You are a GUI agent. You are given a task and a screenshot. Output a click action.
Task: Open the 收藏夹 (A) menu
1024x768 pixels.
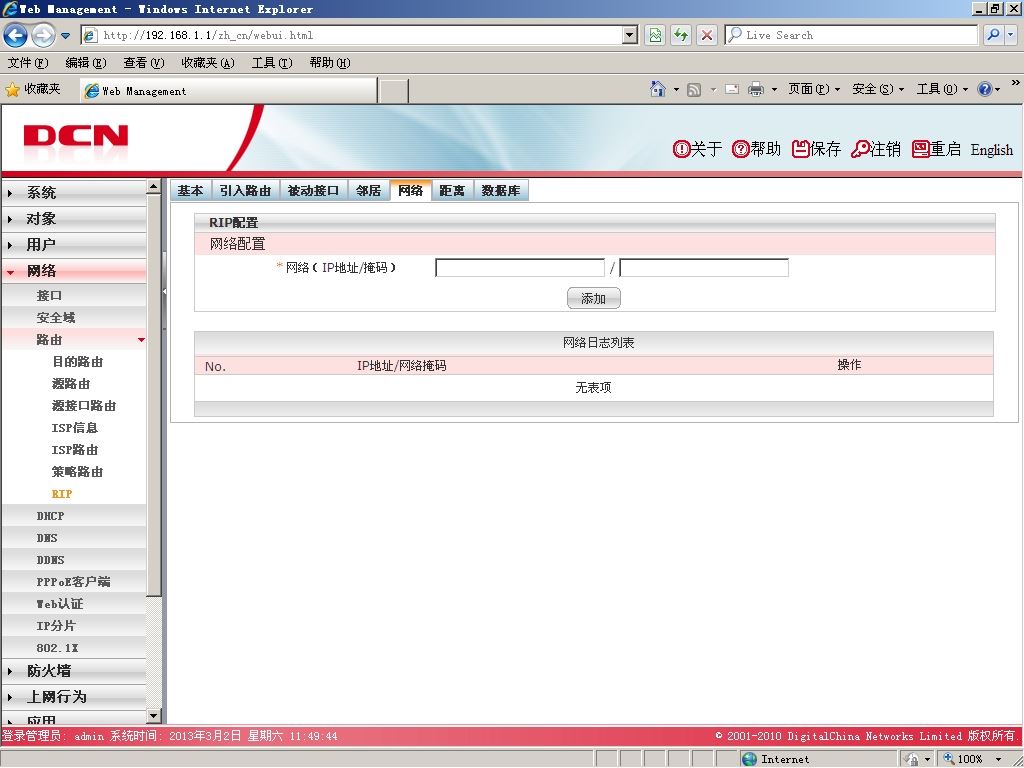208,63
